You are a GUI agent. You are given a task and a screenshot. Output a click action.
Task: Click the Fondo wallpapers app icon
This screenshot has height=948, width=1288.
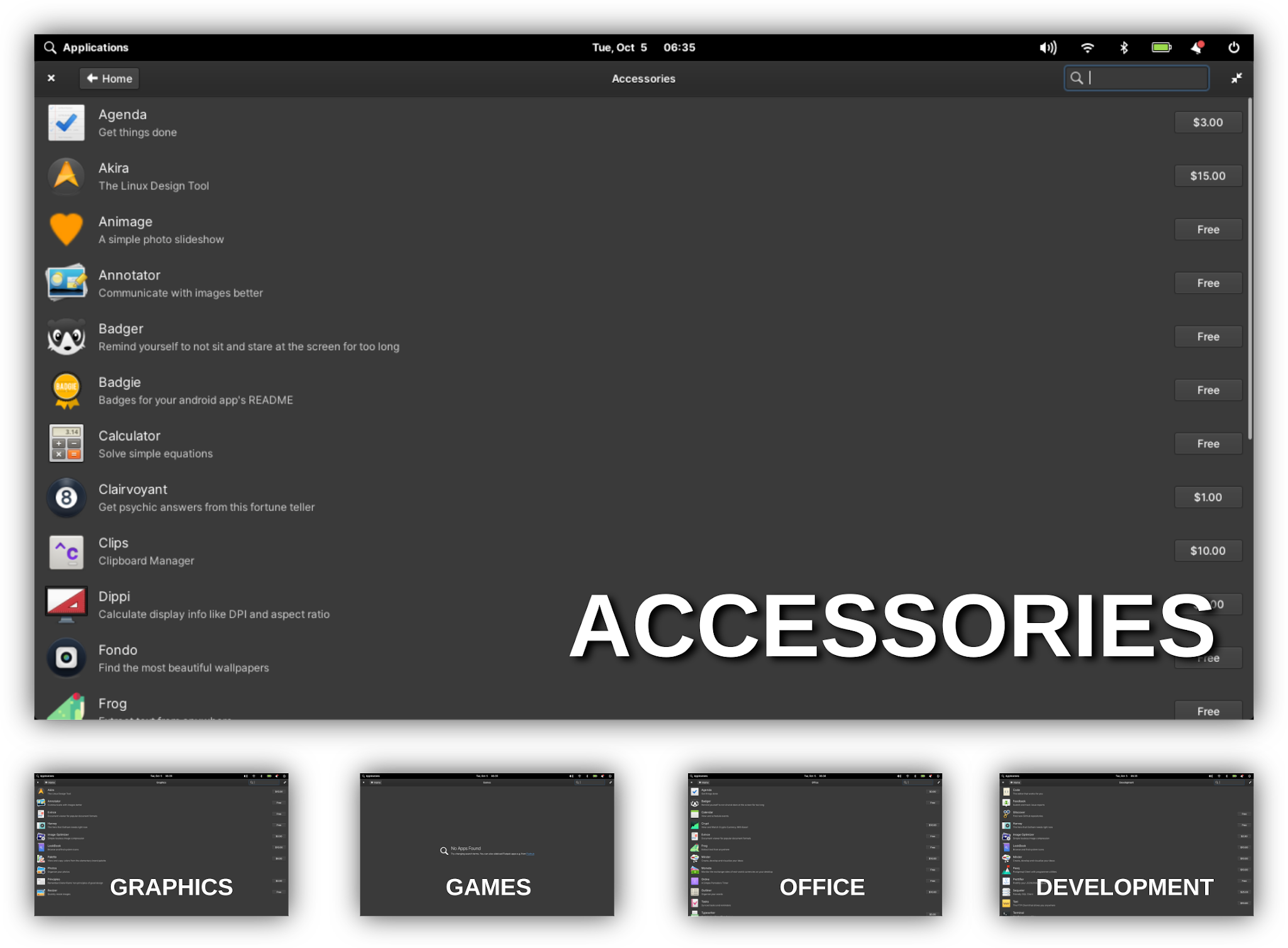(x=66, y=658)
